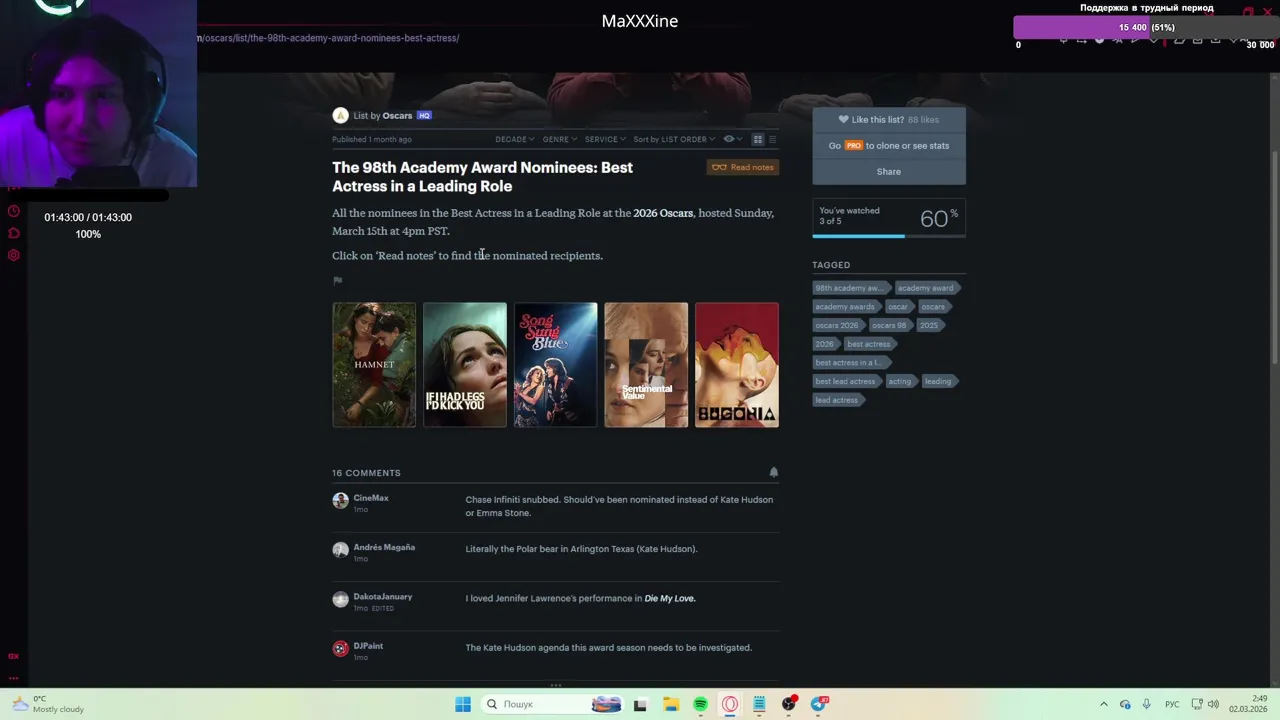
Task: Open the Song Sung Blue poster
Action: [556, 365]
